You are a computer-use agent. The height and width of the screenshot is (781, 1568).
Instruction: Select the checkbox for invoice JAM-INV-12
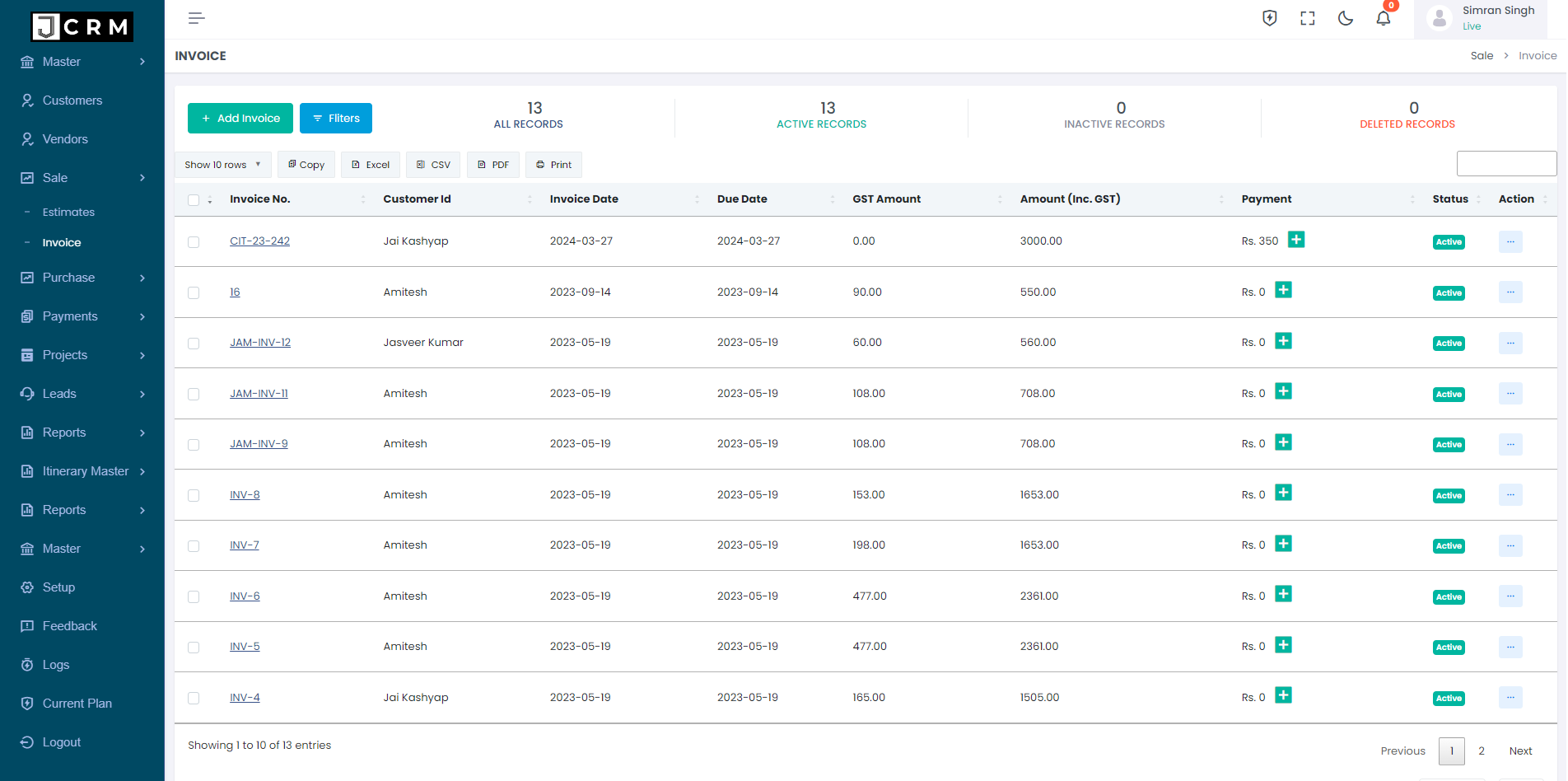click(194, 343)
